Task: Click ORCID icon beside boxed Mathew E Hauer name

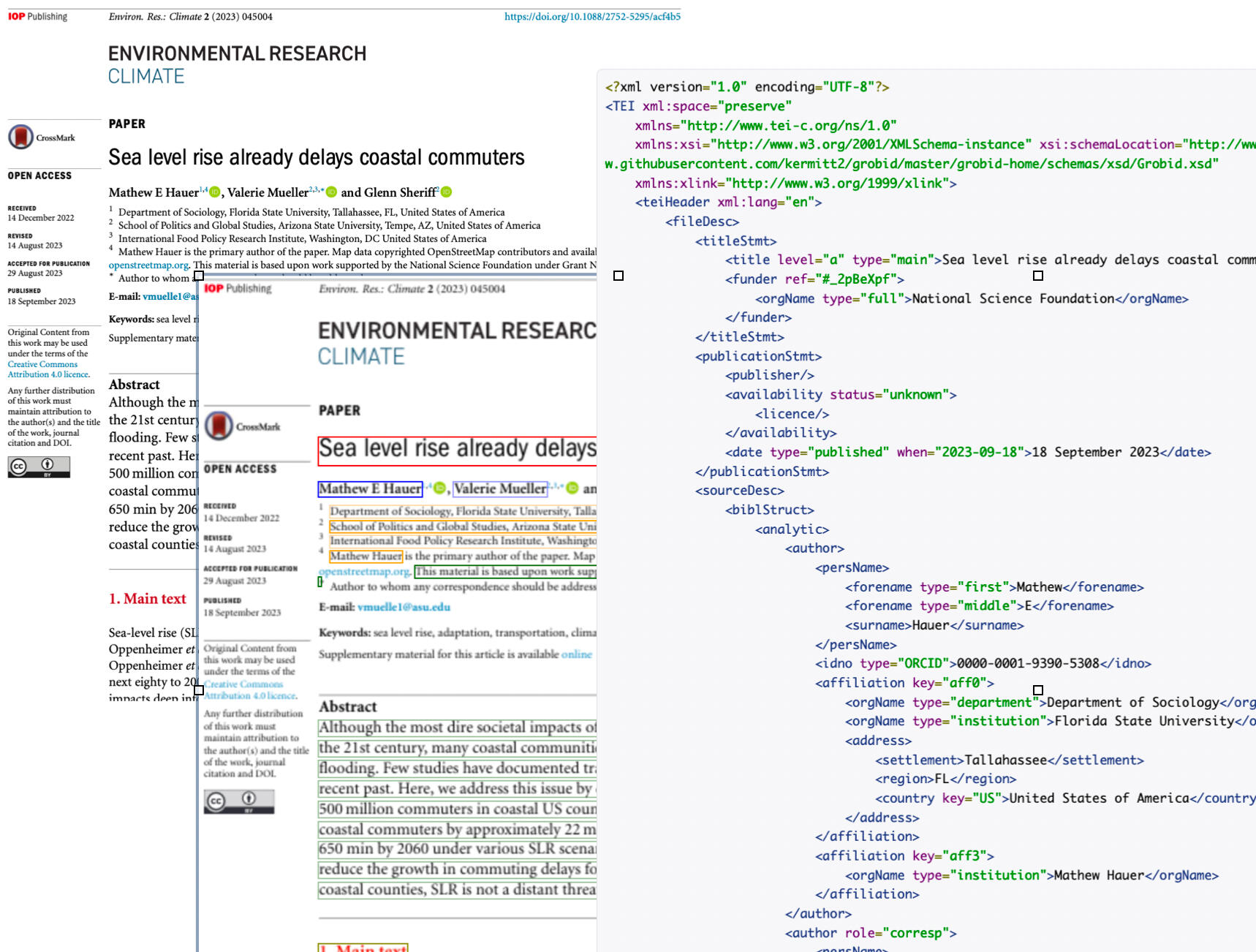Action: [x=439, y=488]
